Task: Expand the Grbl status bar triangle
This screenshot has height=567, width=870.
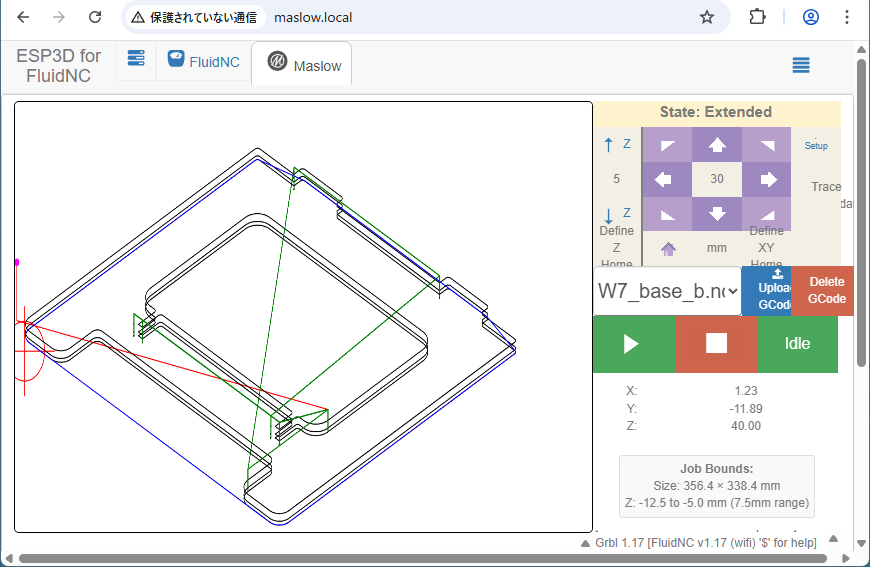Action: click(585, 544)
